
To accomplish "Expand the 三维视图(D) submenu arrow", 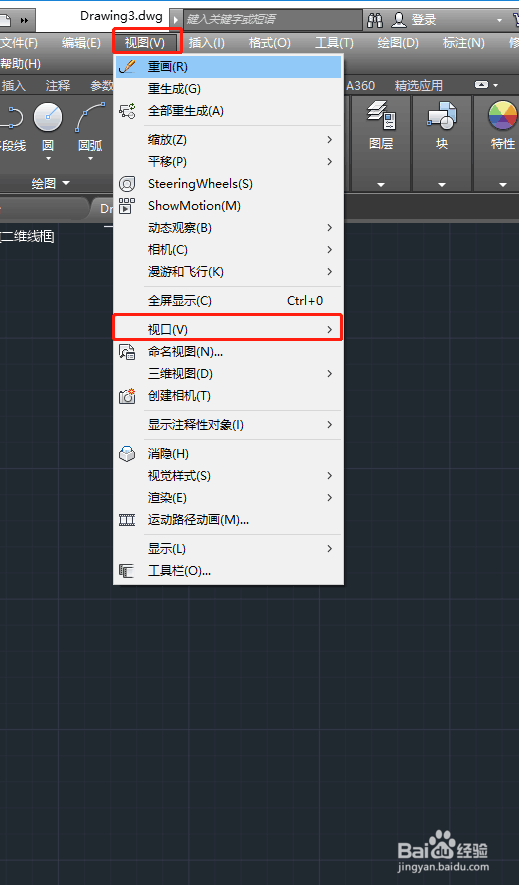I will click(330, 374).
